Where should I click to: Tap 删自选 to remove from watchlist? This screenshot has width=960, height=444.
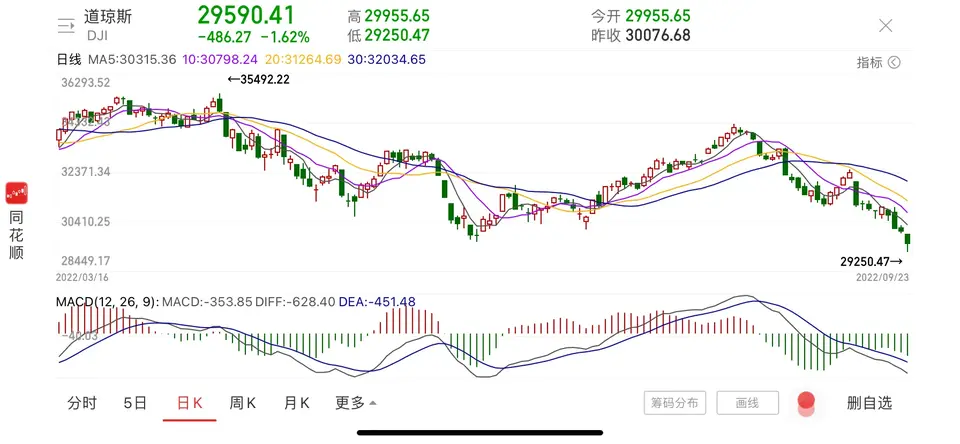click(869, 403)
